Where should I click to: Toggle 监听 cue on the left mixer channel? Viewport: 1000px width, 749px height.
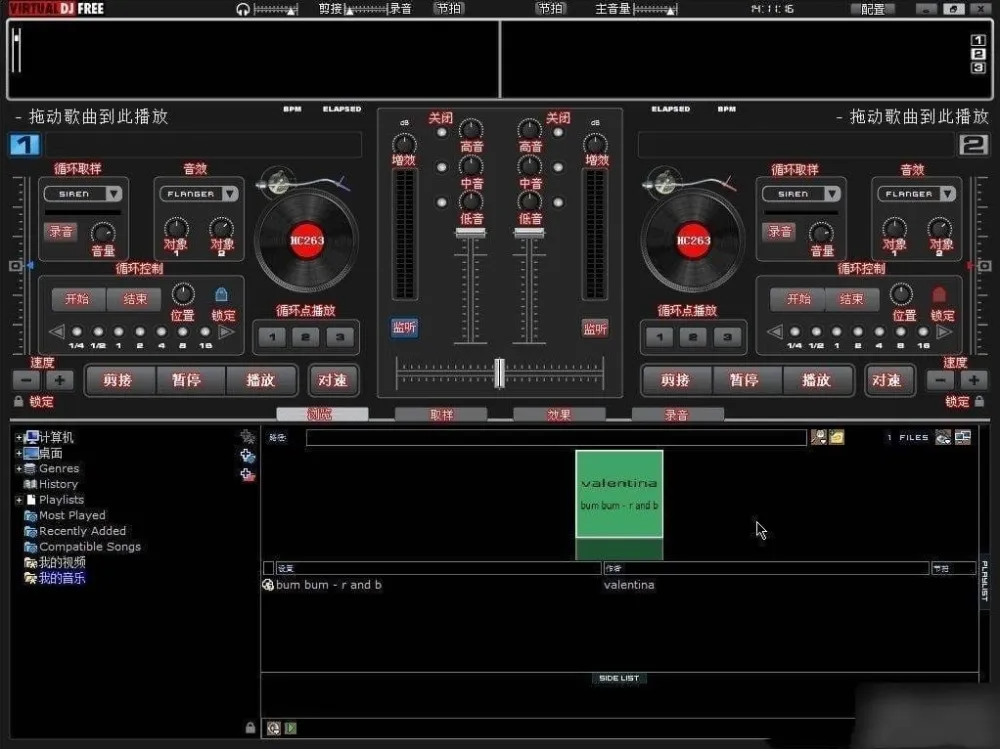(404, 328)
